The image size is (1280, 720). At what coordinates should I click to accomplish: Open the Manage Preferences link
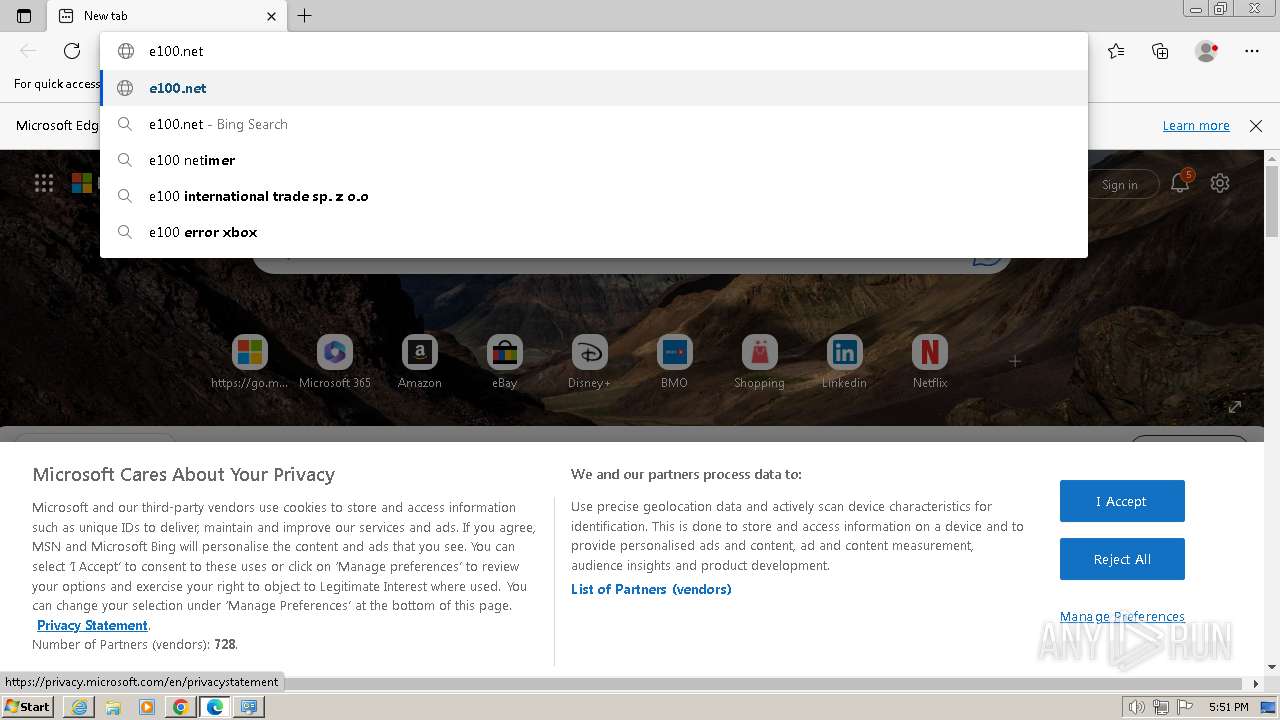pos(1122,616)
